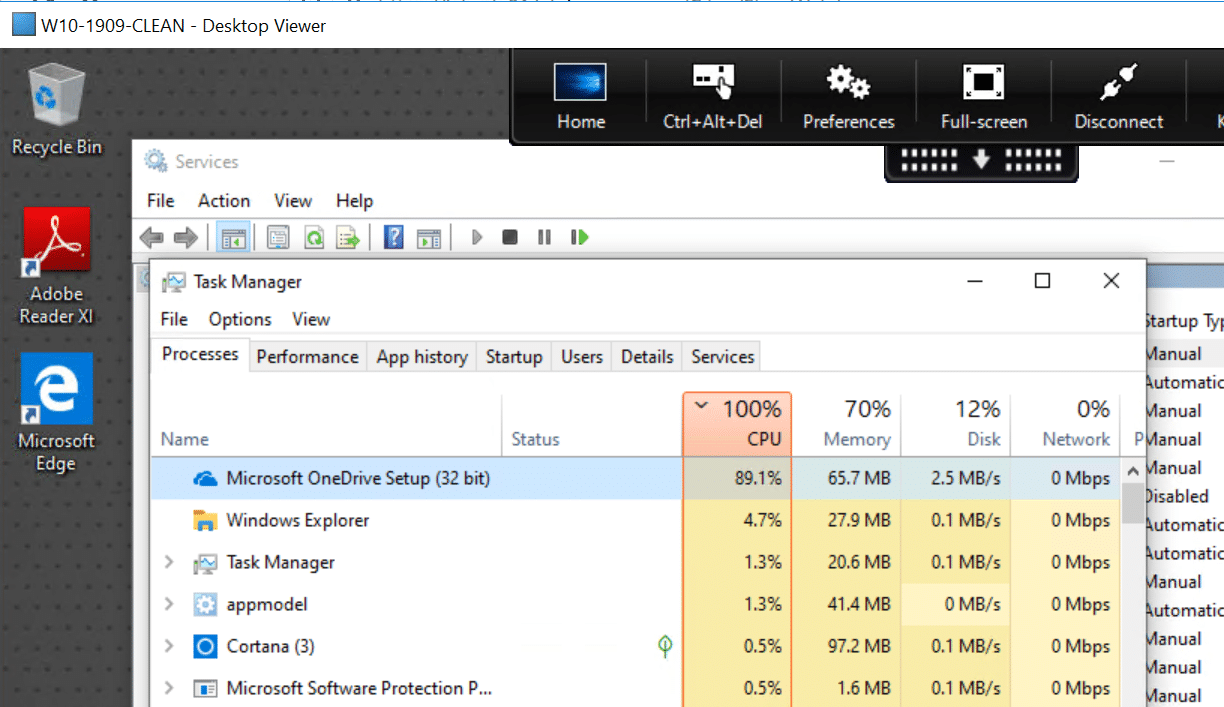
Task: Click the 2.5 MB/s disk value cell
Action: tap(955, 479)
